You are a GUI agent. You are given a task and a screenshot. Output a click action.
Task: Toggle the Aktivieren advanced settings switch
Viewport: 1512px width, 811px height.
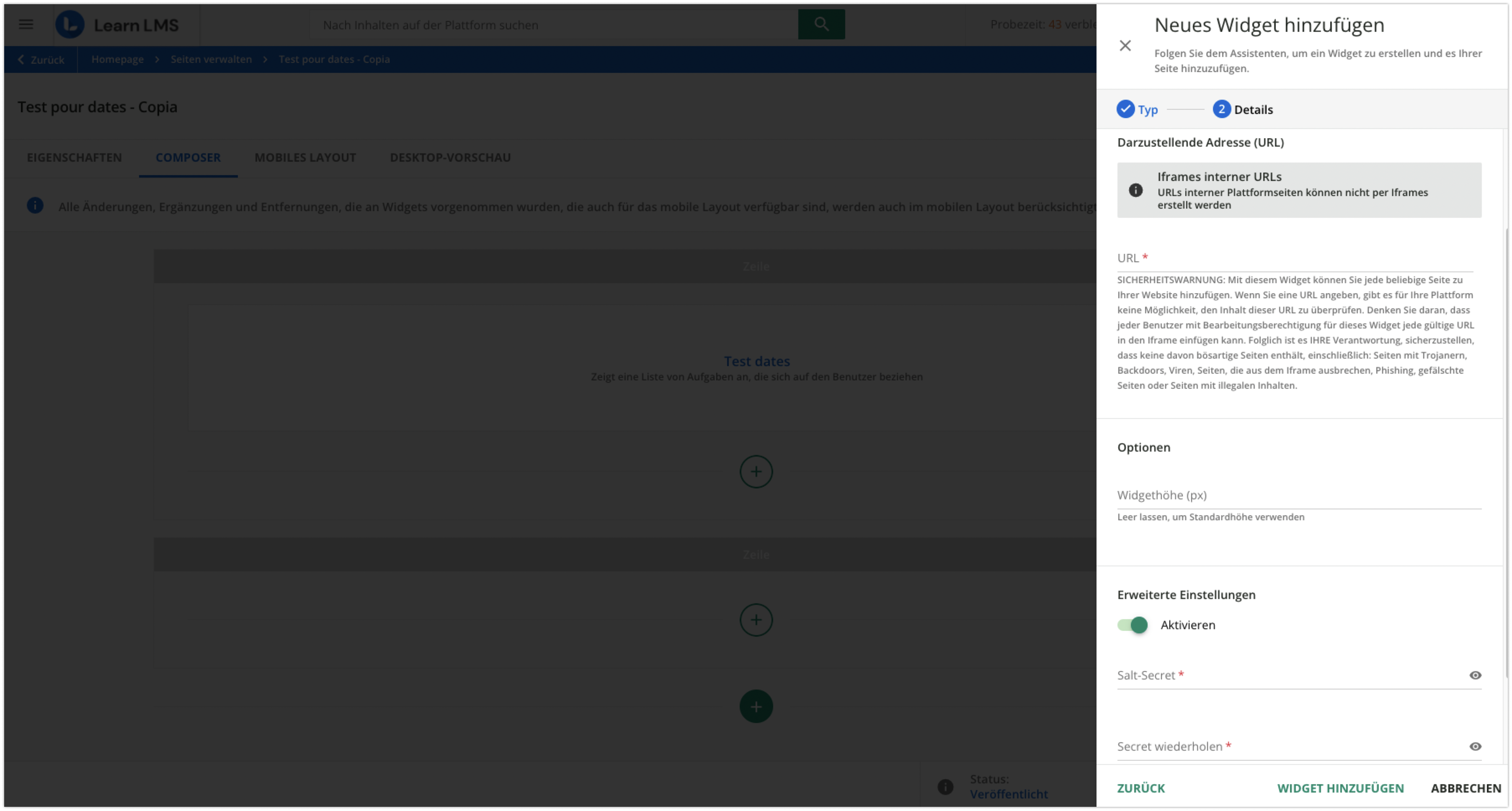(x=1132, y=625)
